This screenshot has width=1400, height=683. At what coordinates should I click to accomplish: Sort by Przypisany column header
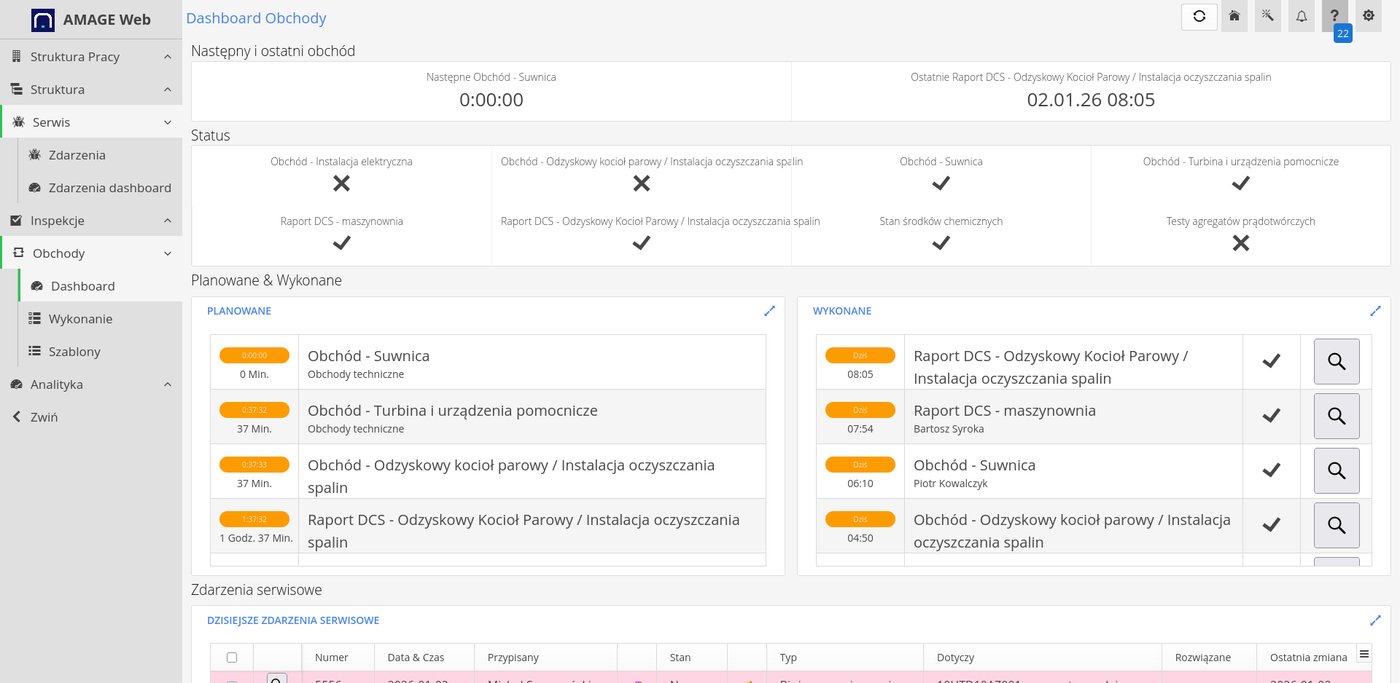(513, 657)
